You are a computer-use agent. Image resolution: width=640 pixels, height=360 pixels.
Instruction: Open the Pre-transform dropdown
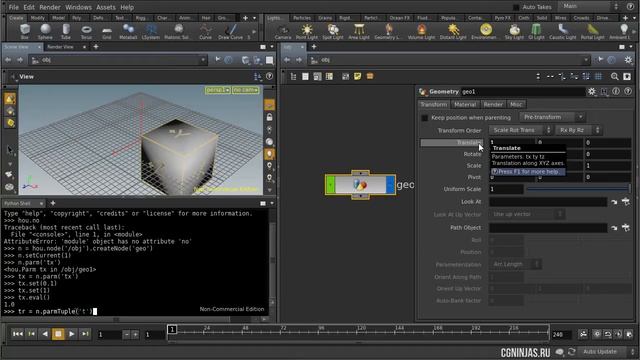click(x=553, y=117)
